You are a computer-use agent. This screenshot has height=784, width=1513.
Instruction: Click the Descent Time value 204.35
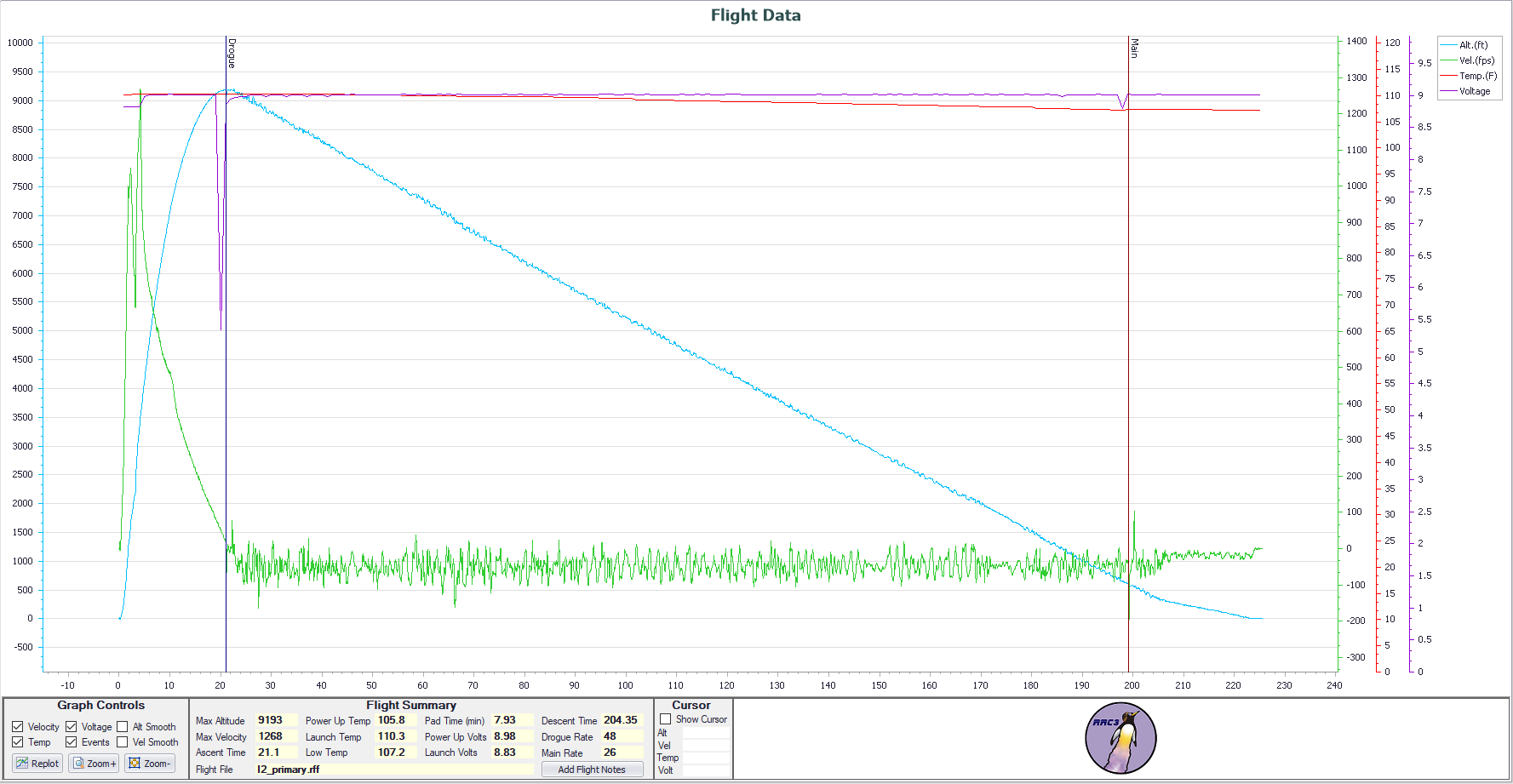click(622, 720)
